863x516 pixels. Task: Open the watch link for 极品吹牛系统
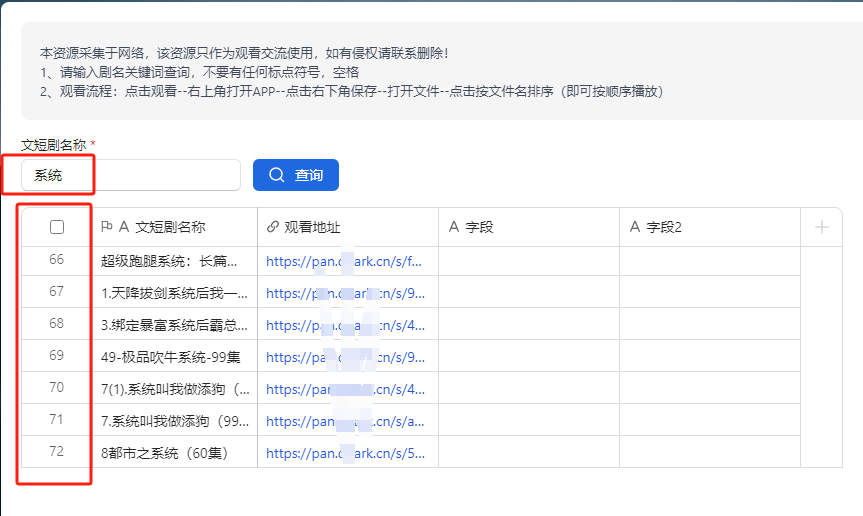click(344, 357)
